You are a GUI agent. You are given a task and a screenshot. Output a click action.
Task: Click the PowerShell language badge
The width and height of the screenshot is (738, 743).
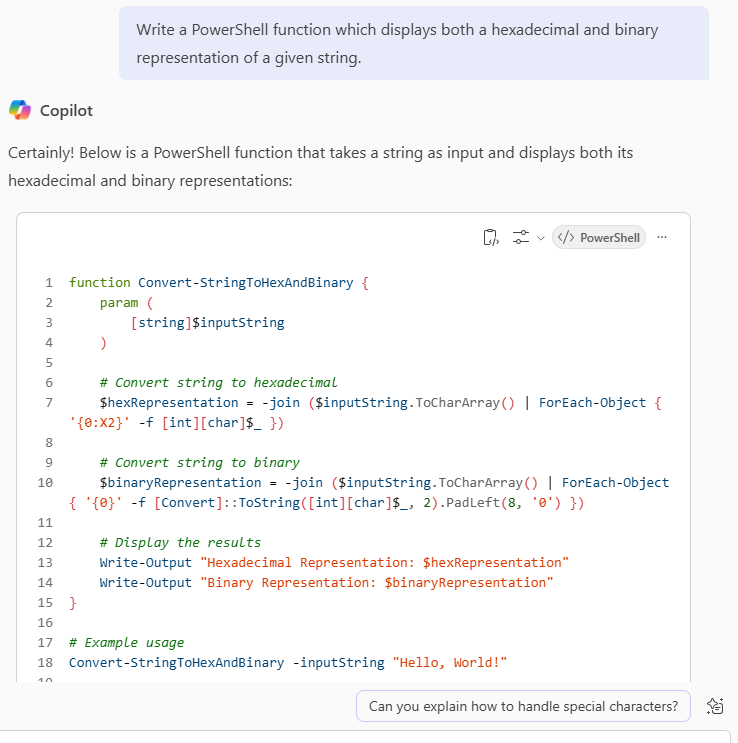[x=598, y=237]
